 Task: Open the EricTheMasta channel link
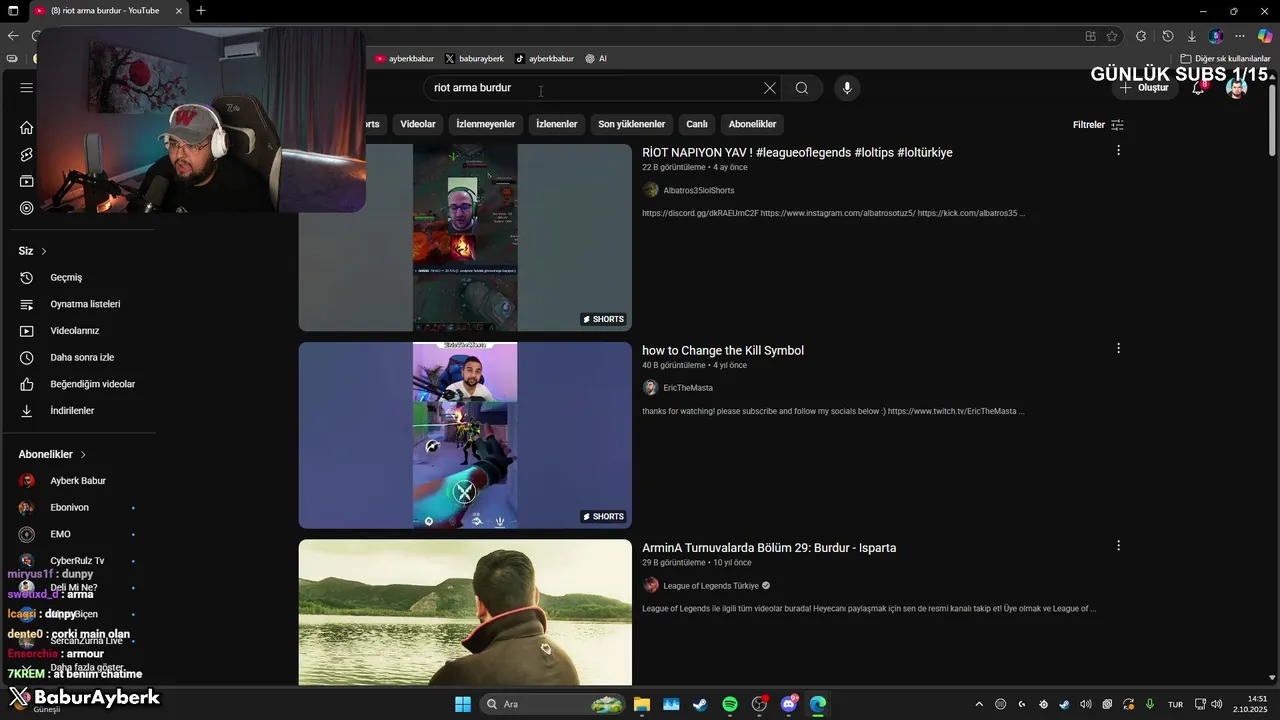tap(688, 388)
